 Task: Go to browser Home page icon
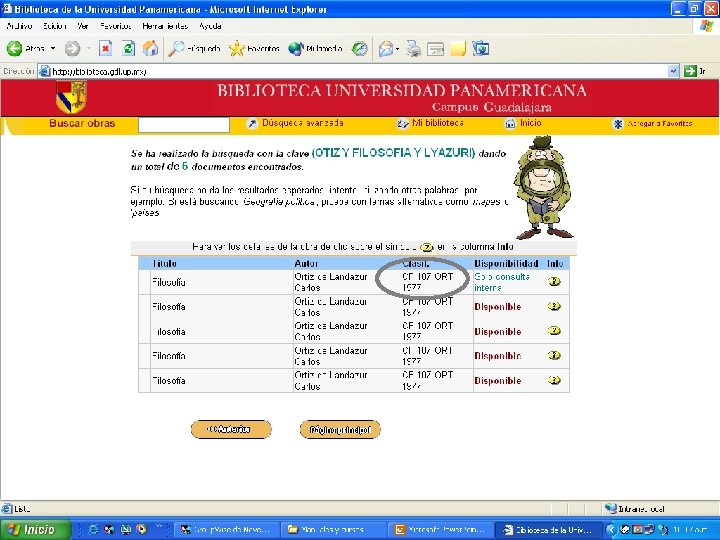pyautogui.click(x=150, y=48)
